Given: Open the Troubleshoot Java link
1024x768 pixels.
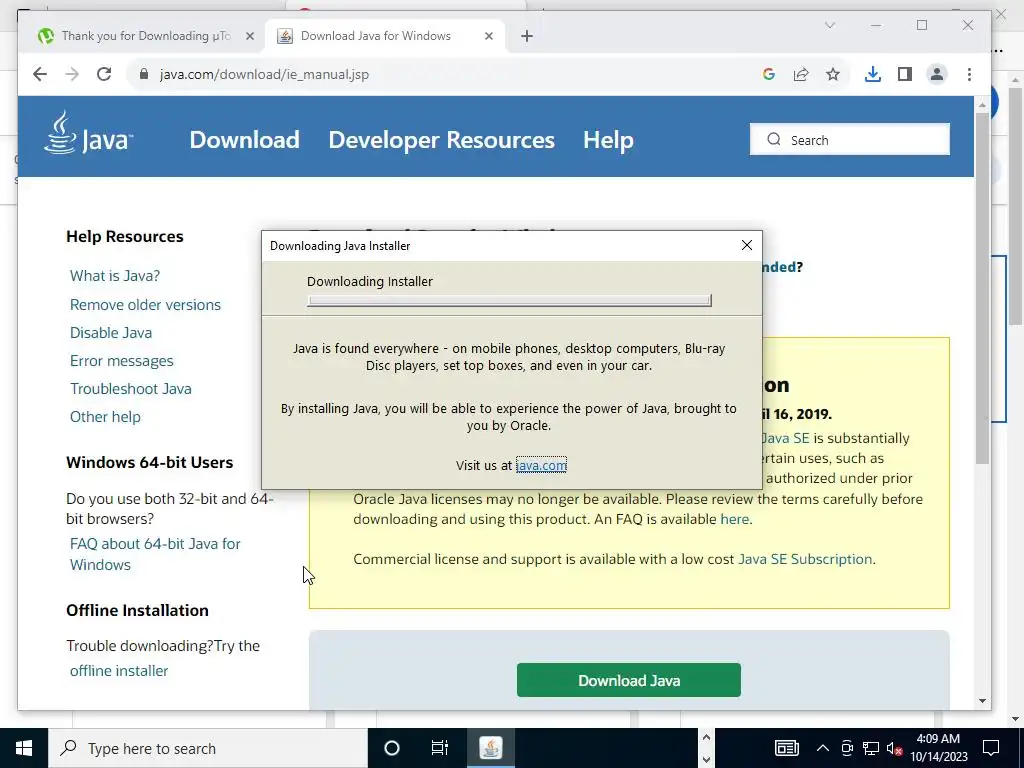Looking at the screenshot, I should pyautogui.click(x=131, y=389).
